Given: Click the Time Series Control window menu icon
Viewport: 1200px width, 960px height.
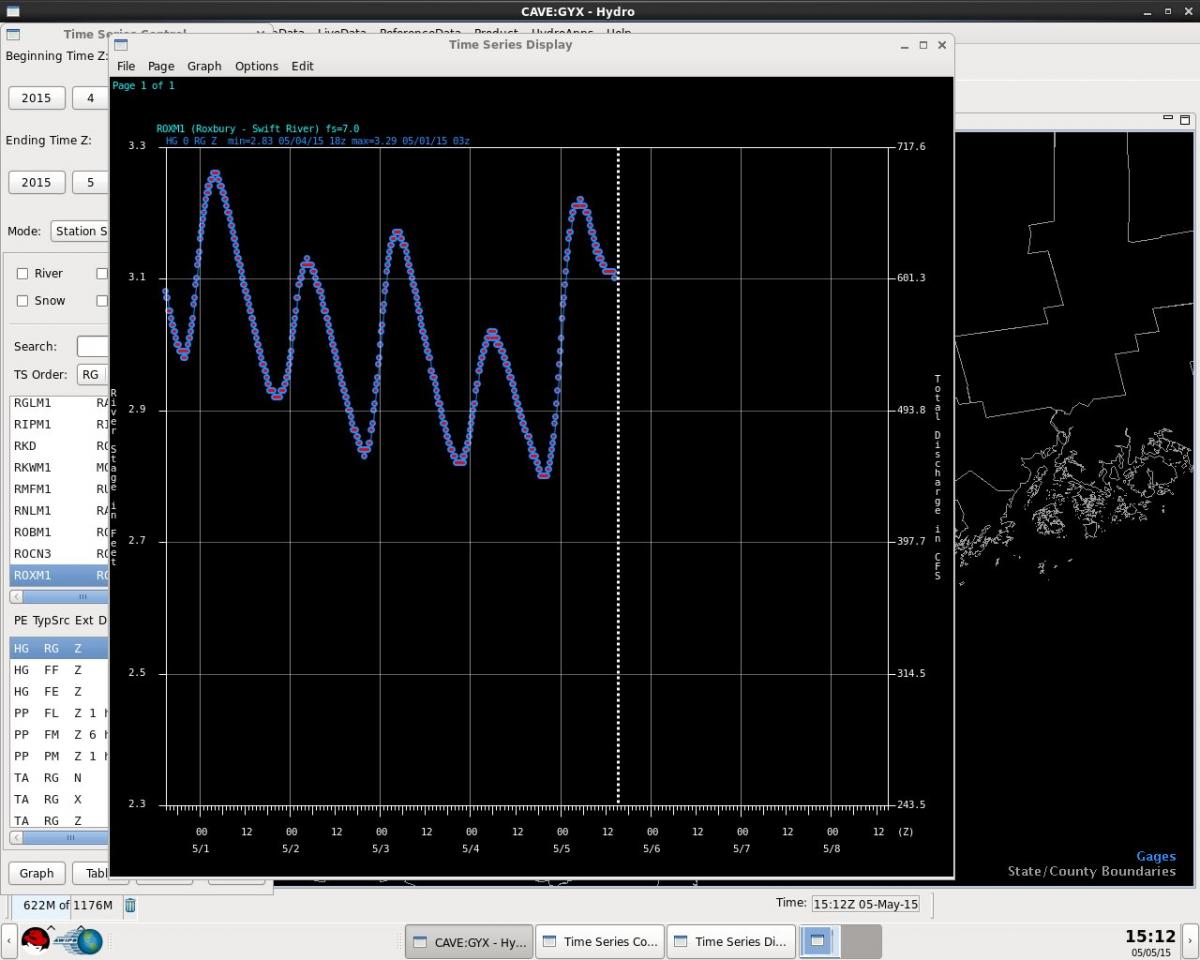Looking at the screenshot, I should click(x=14, y=34).
